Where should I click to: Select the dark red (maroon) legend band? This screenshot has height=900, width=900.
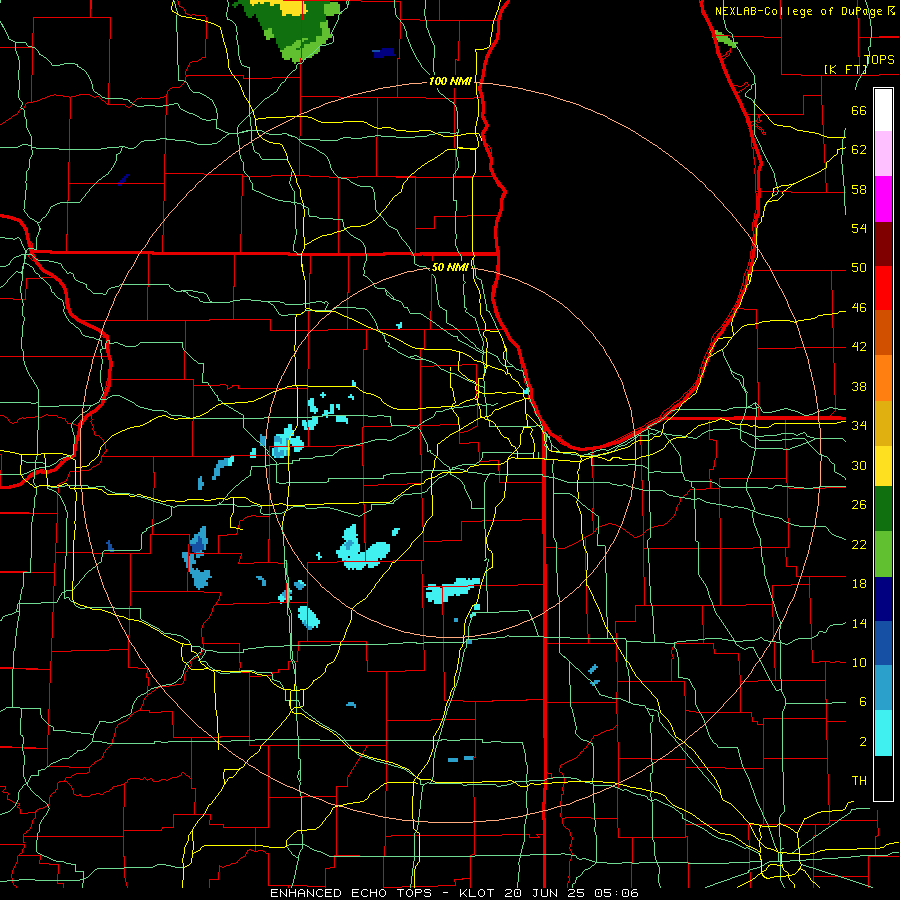(883, 243)
